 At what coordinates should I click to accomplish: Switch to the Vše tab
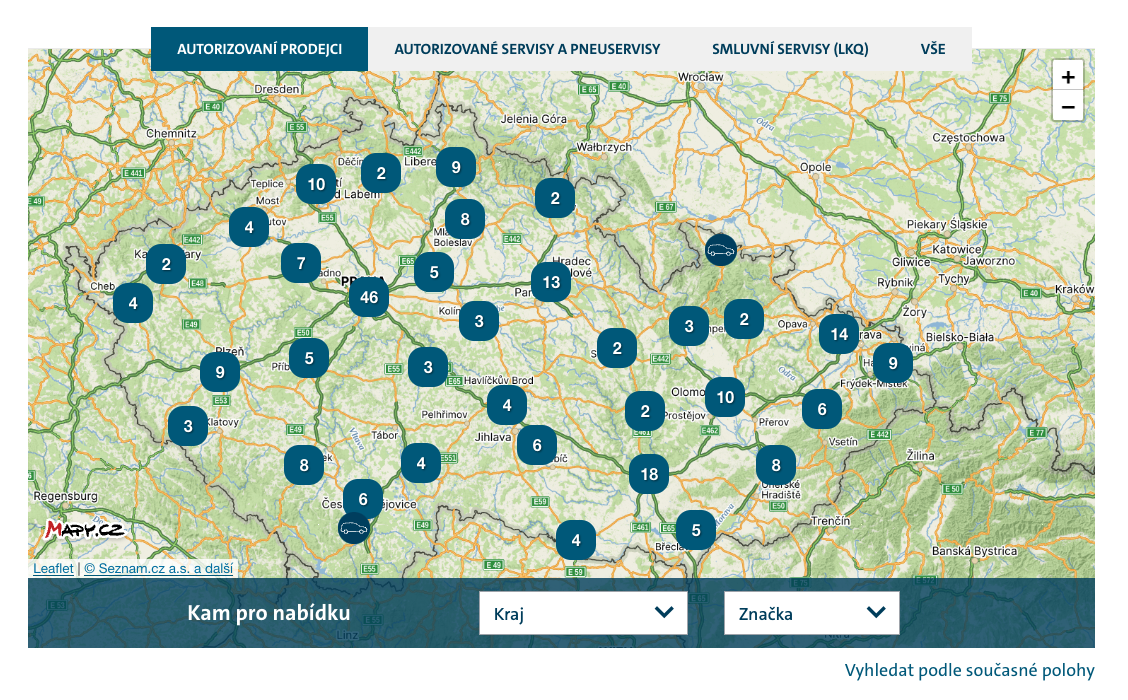[933, 49]
